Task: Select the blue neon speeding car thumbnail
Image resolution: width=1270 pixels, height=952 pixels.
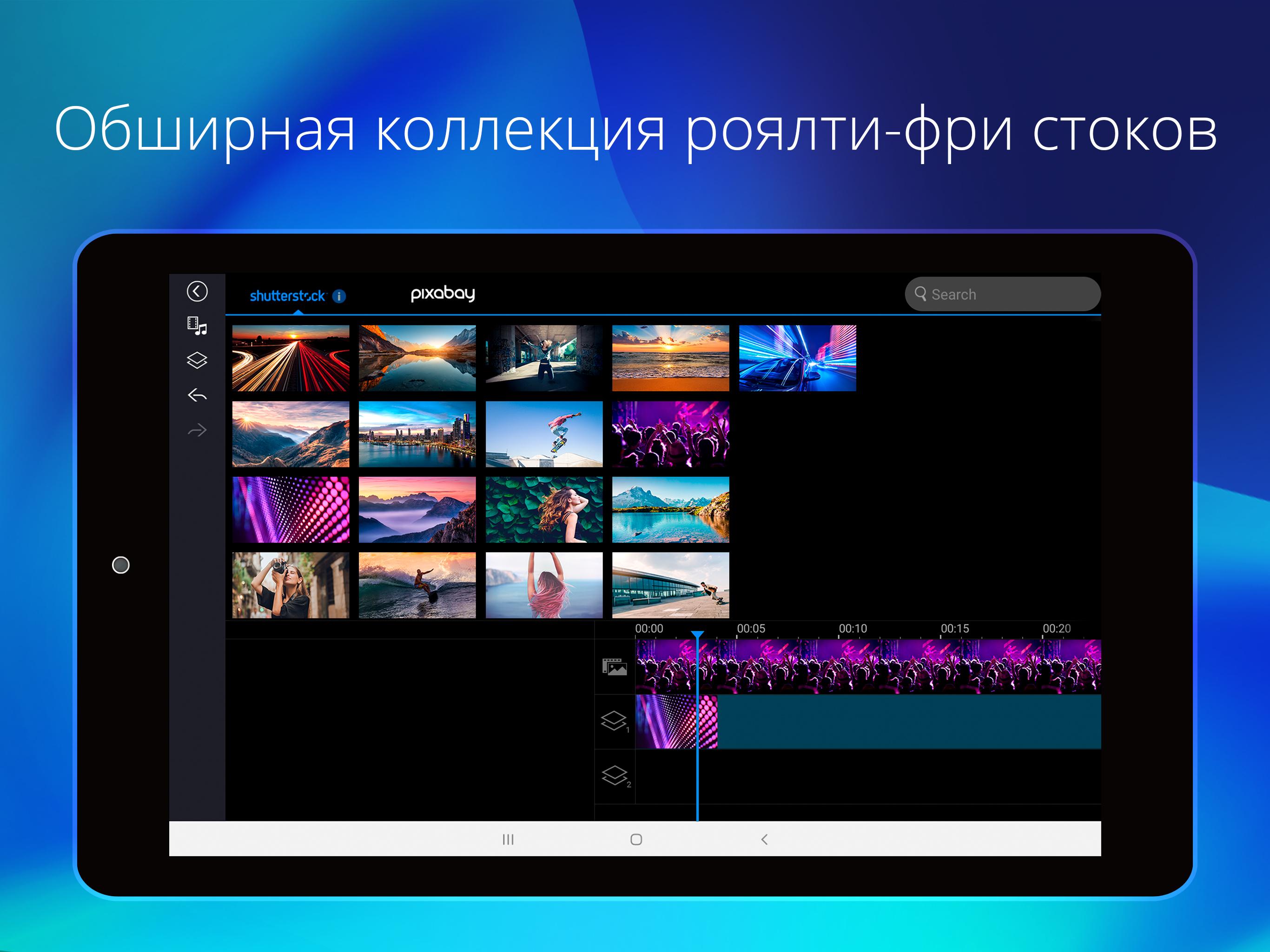Action: (798, 358)
